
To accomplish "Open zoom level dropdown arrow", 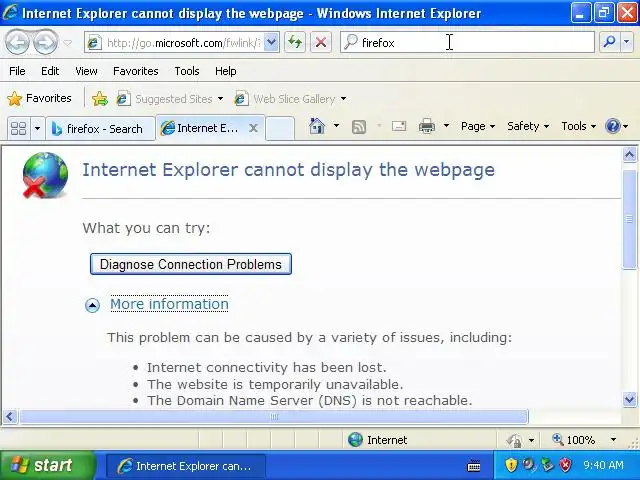I will 613,440.
